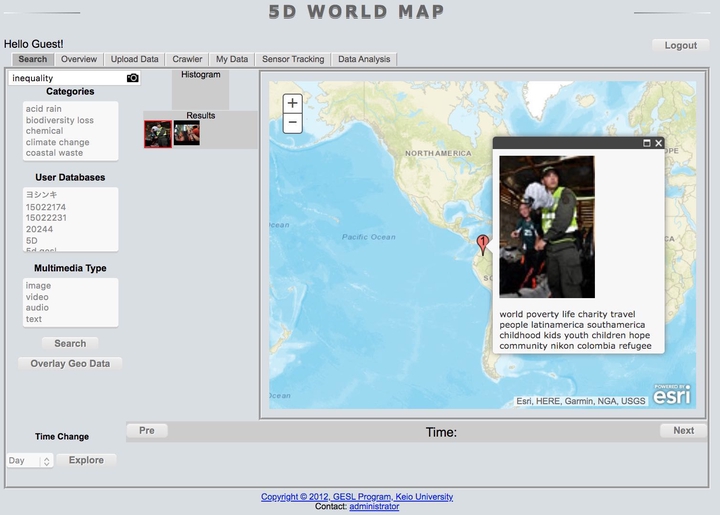Select 15022174 in User Databases list
The image size is (720, 515).
tap(46, 207)
